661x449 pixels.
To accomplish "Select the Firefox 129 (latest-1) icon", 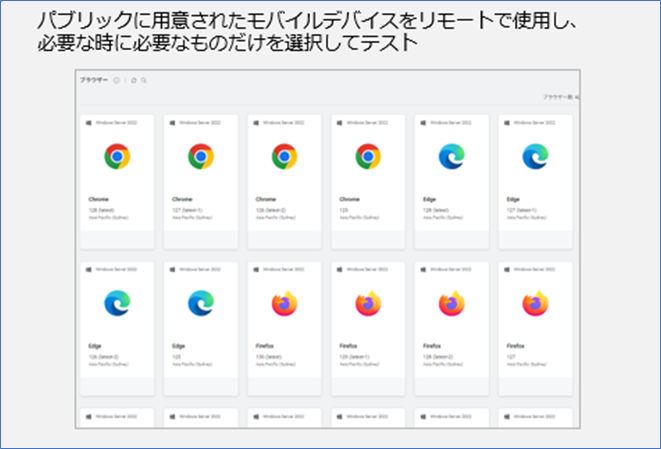I will (369, 303).
